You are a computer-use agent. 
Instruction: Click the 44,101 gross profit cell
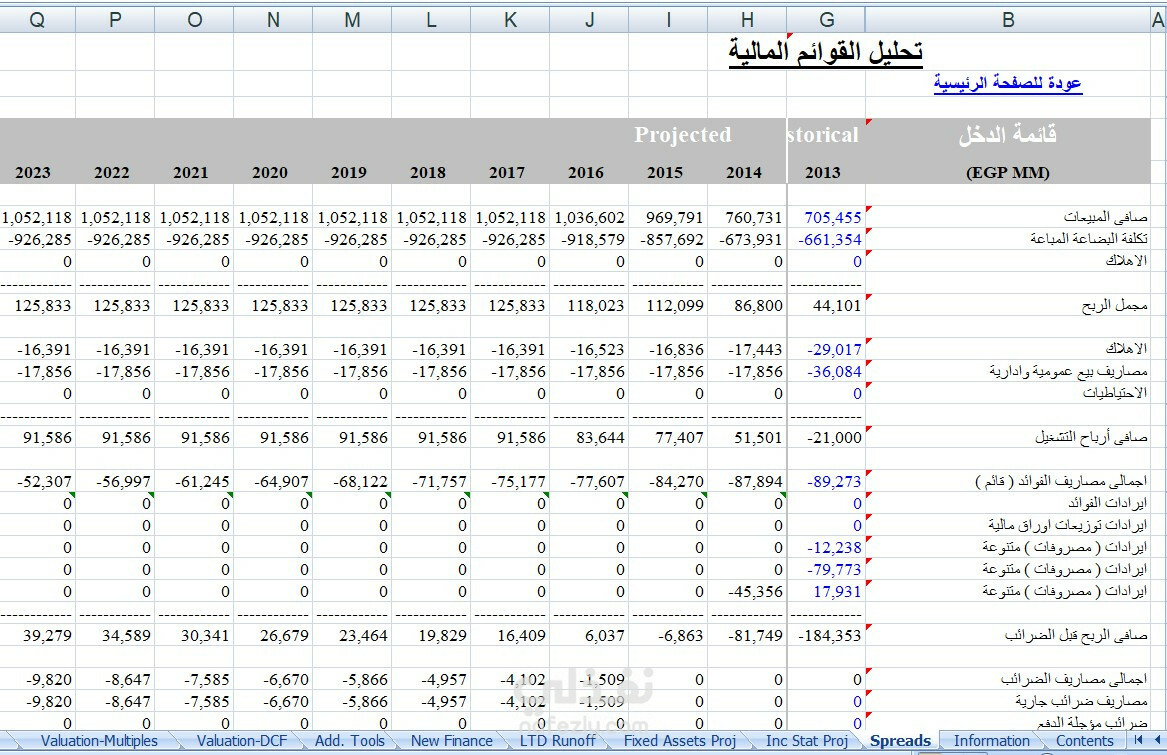pyautogui.click(x=826, y=305)
